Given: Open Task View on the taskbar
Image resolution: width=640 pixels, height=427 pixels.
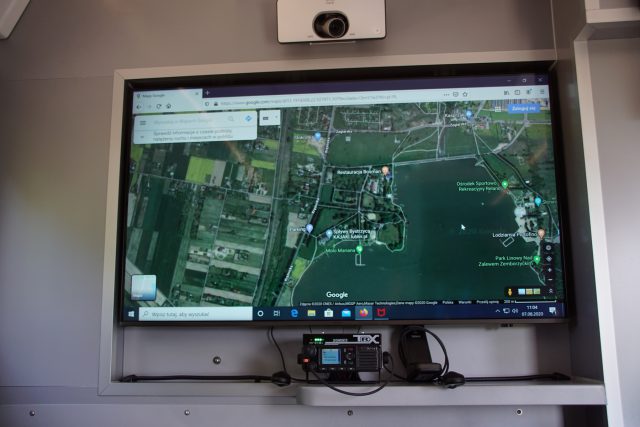Looking at the screenshot, I should [x=277, y=314].
